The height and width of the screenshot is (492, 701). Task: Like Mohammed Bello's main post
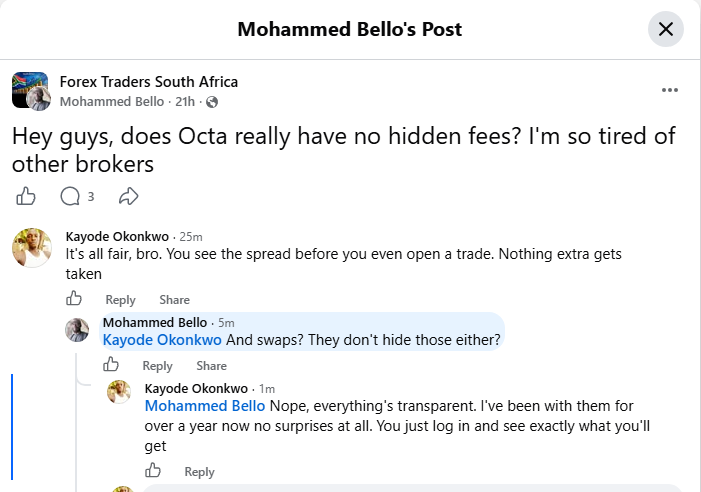coord(26,196)
